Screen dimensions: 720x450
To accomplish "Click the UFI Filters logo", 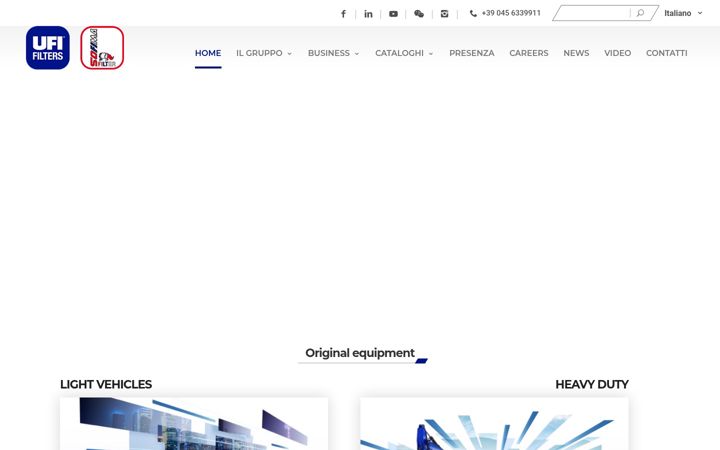I will point(48,48).
